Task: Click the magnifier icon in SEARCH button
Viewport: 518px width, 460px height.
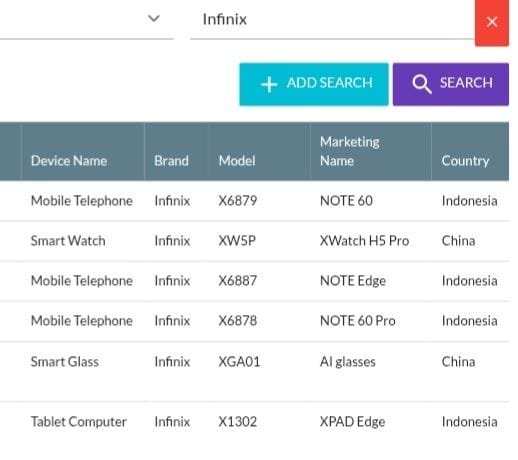Action: point(422,84)
